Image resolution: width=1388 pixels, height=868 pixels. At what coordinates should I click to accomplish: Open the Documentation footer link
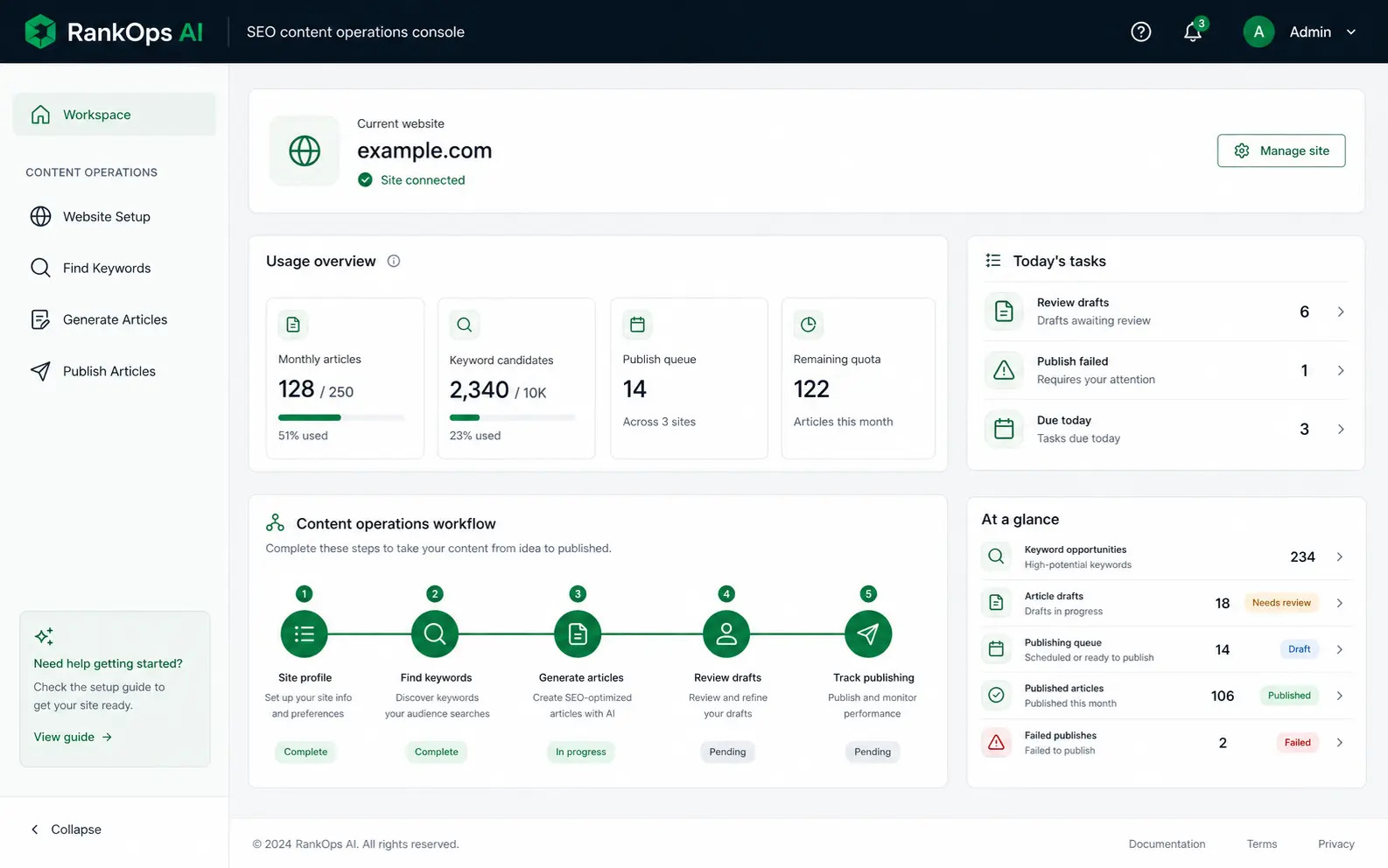[x=1167, y=843]
